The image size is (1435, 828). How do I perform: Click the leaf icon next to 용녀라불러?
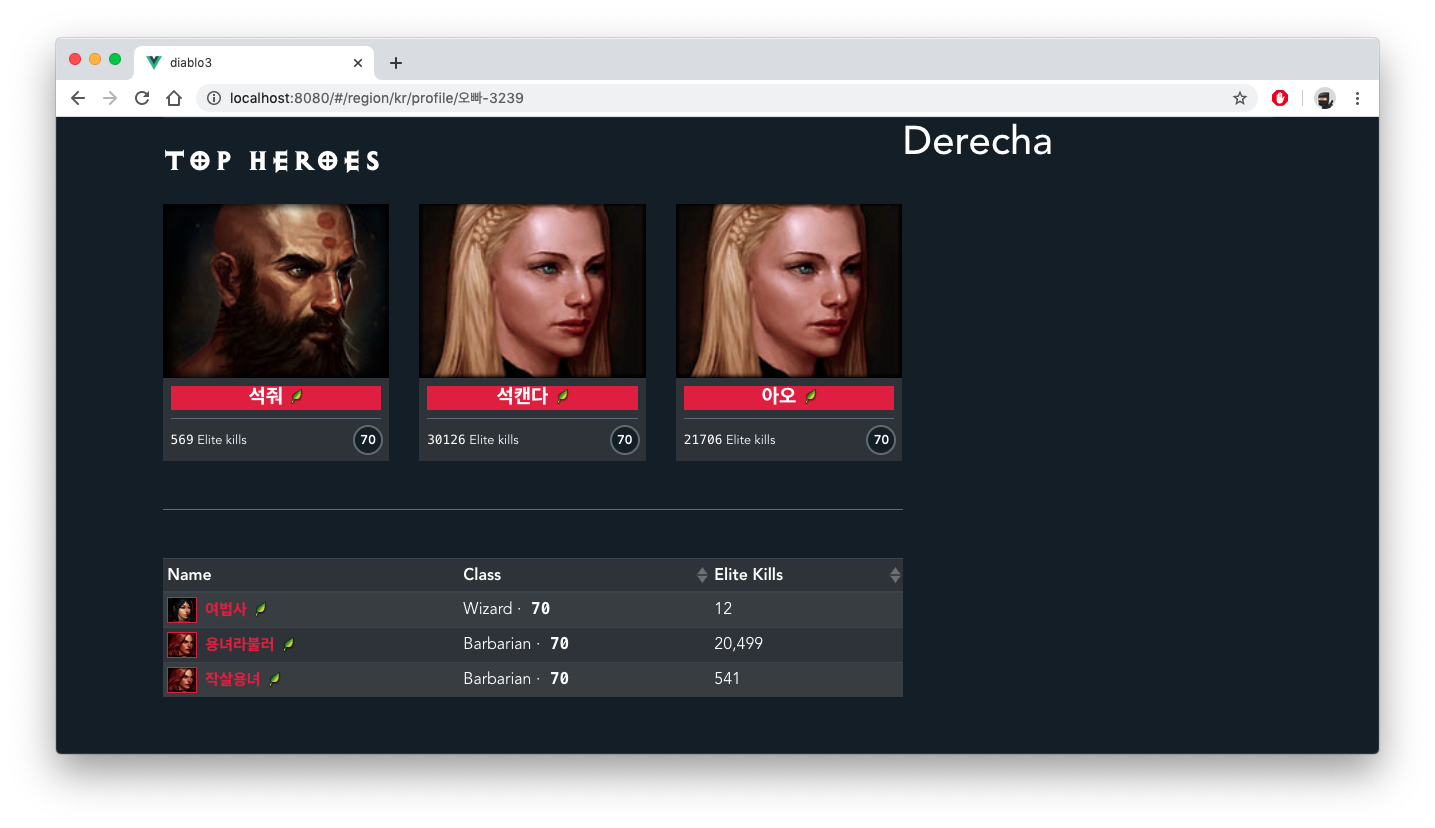pos(289,644)
